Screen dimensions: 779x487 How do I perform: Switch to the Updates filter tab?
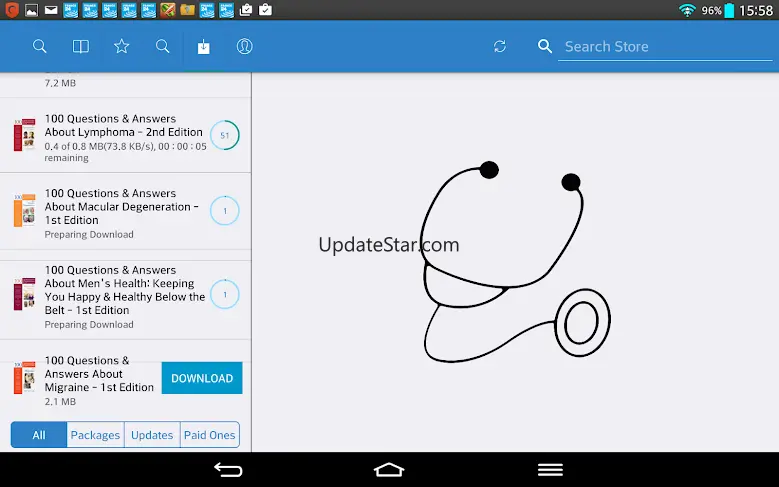pyautogui.click(x=152, y=435)
